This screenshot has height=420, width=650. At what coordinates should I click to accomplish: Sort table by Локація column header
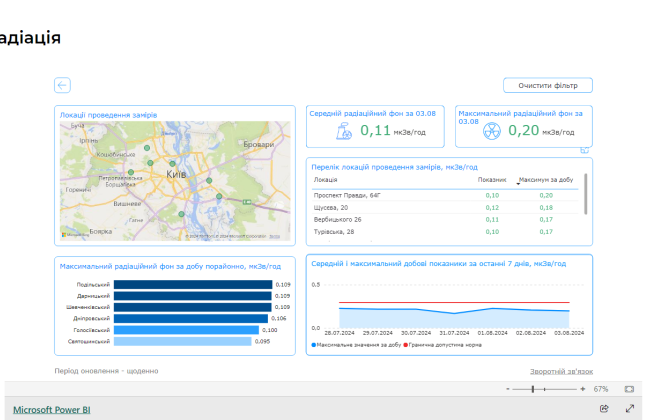tap(326, 180)
